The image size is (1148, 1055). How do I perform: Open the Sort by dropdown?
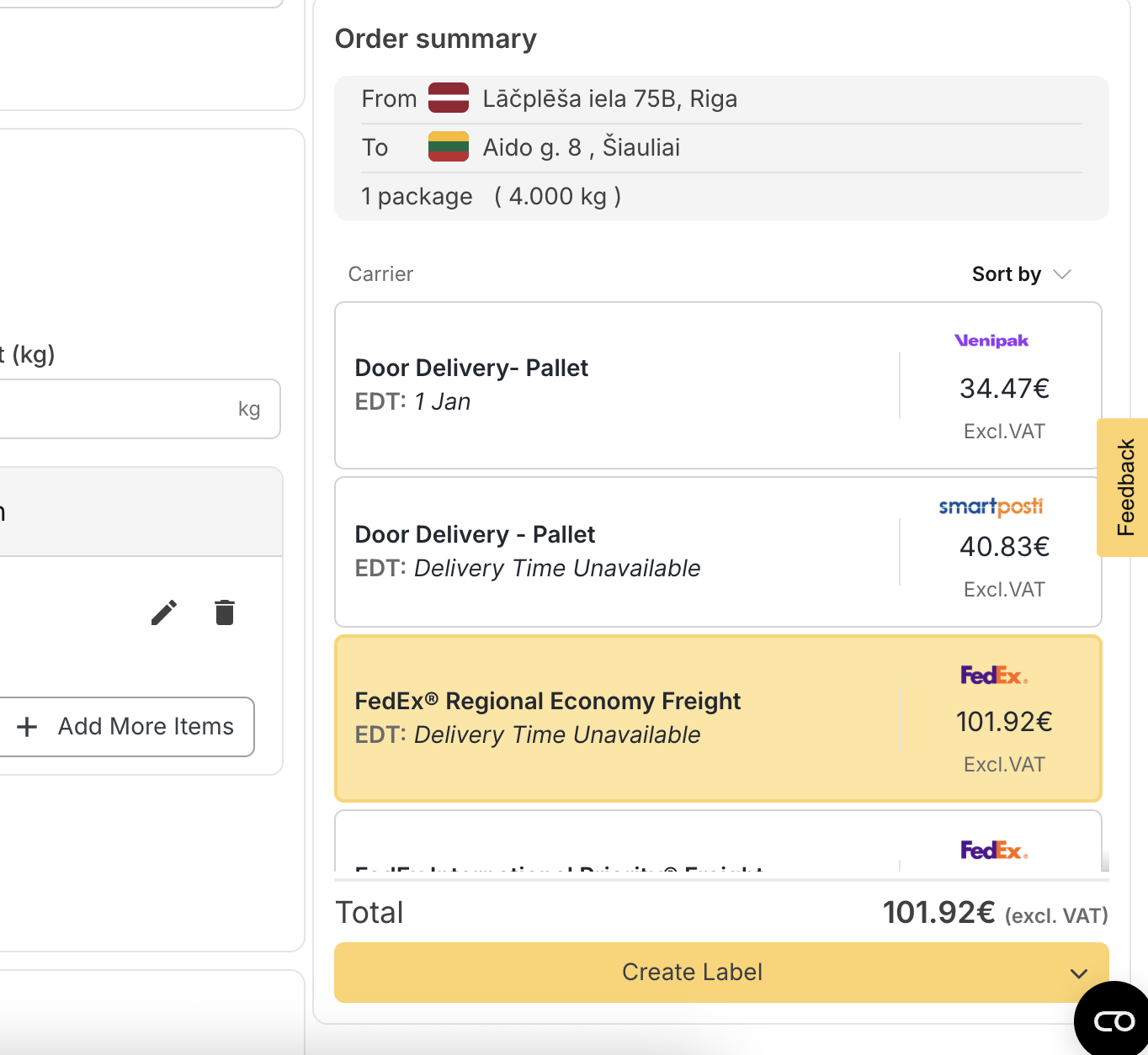tap(1007, 274)
